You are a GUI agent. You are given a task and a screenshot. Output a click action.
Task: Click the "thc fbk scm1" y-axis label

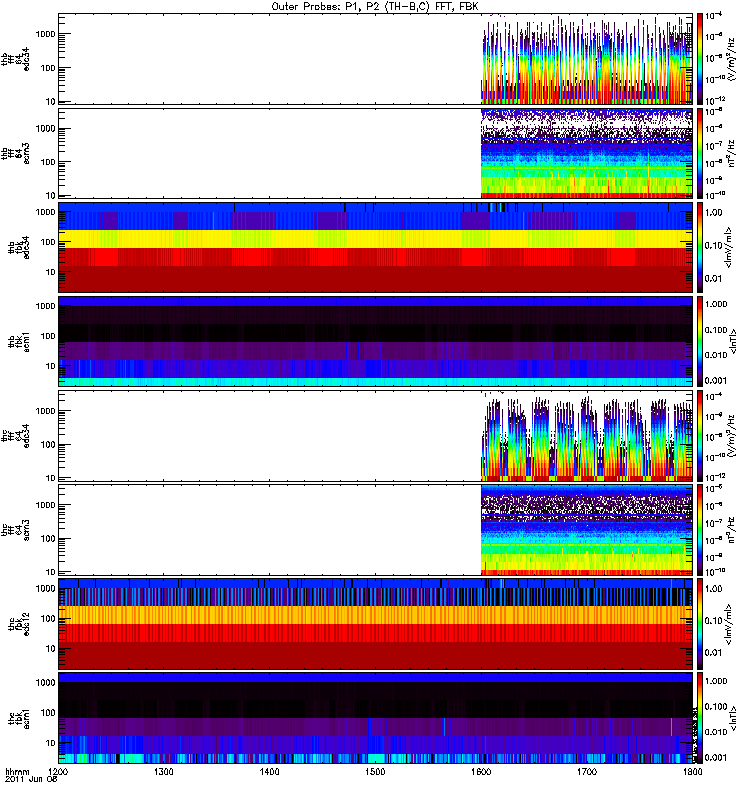[x=18, y=718]
